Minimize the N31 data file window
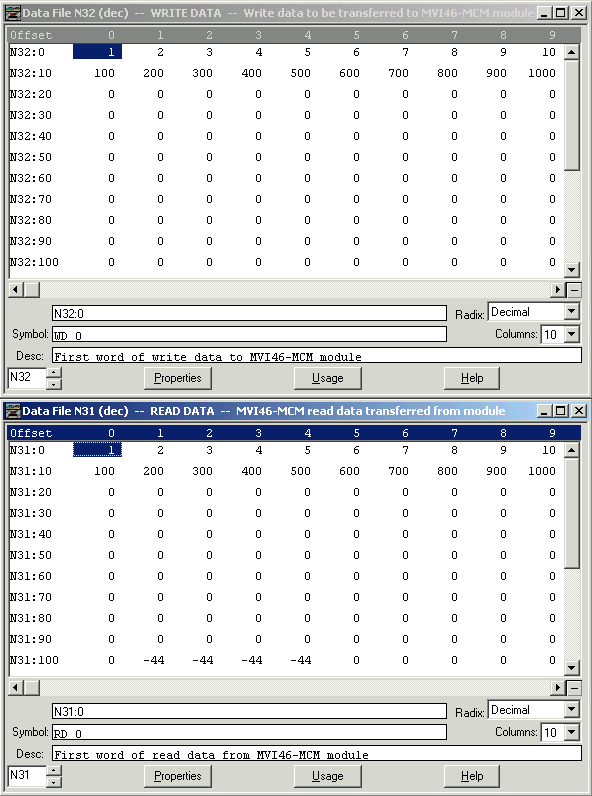592x796 pixels. pyautogui.click(x=544, y=411)
